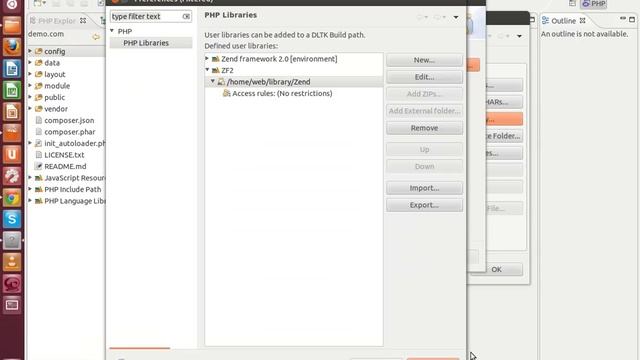Click the module folder icon
Image resolution: width=640 pixels, height=360 pixels.
39,86
